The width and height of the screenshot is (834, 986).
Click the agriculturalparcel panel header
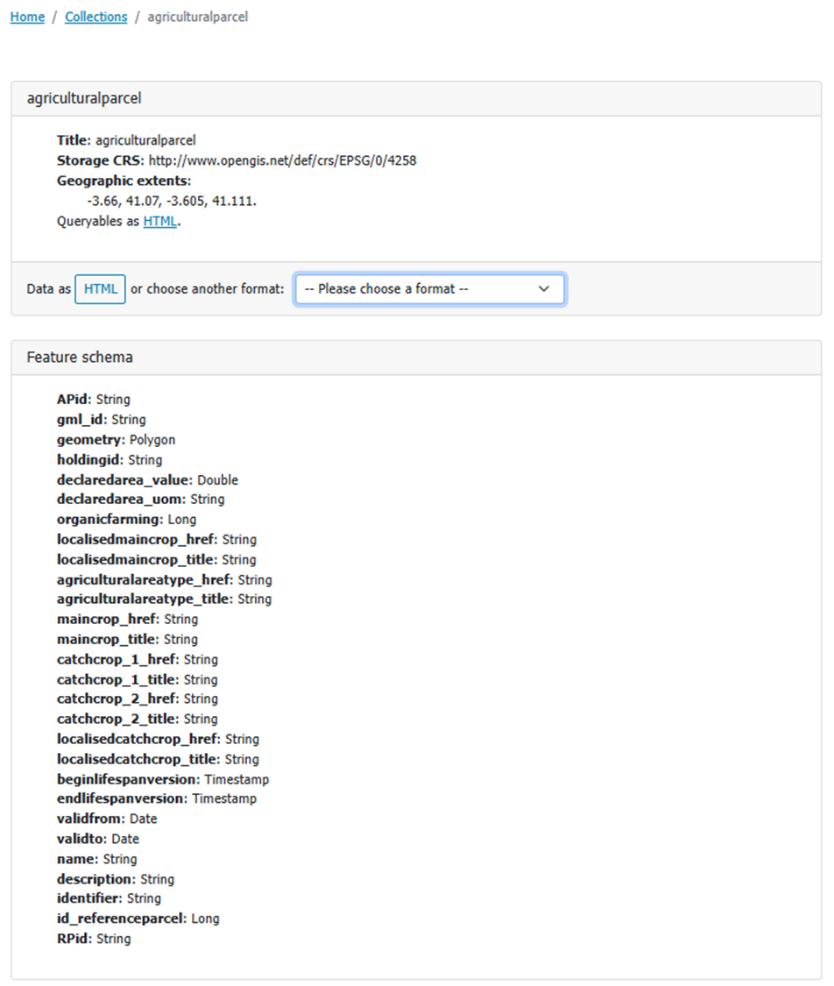pyautogui.click(x=84, y=98)
